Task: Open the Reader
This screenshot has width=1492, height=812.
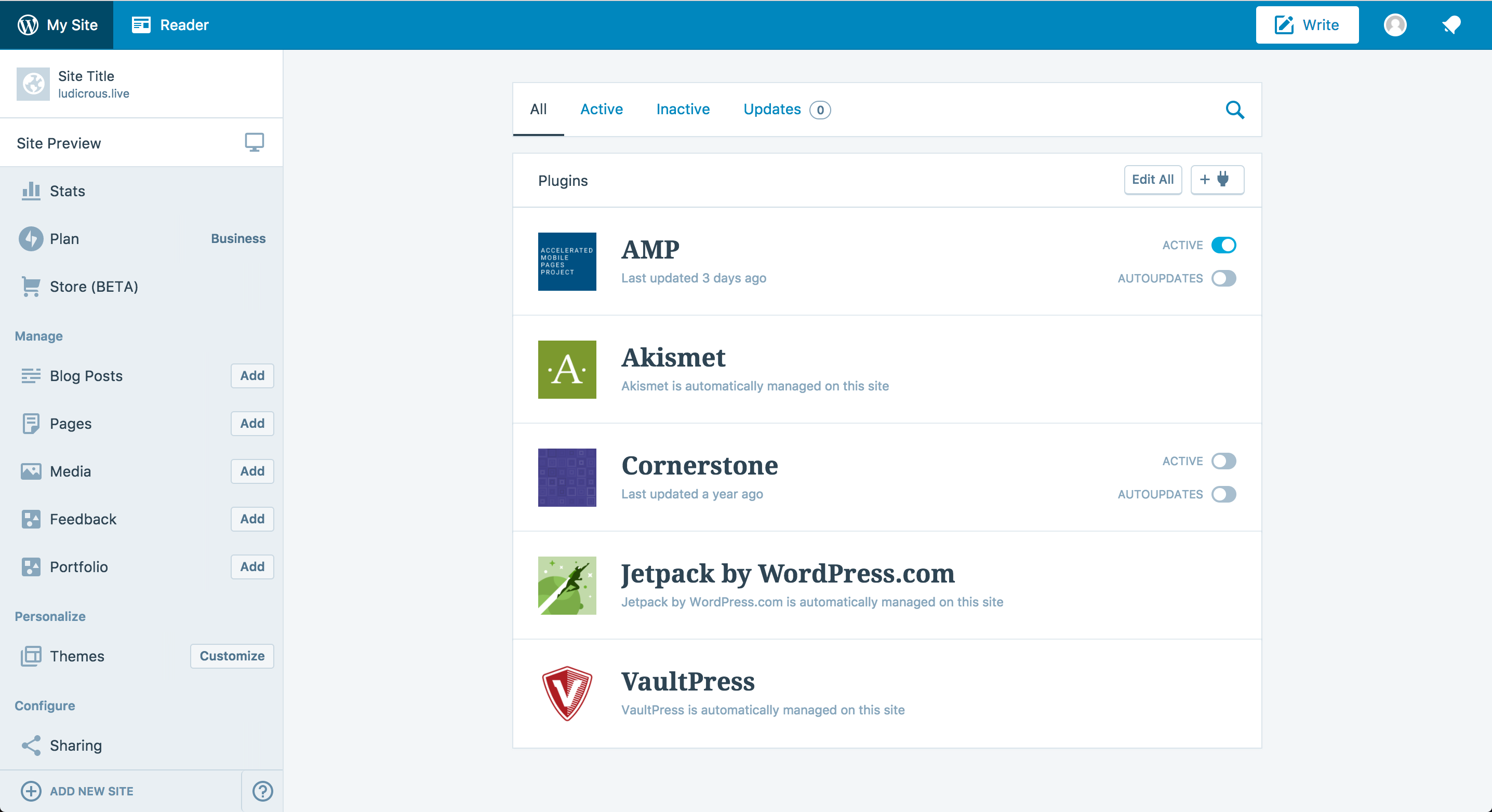Action: point(170,25)
